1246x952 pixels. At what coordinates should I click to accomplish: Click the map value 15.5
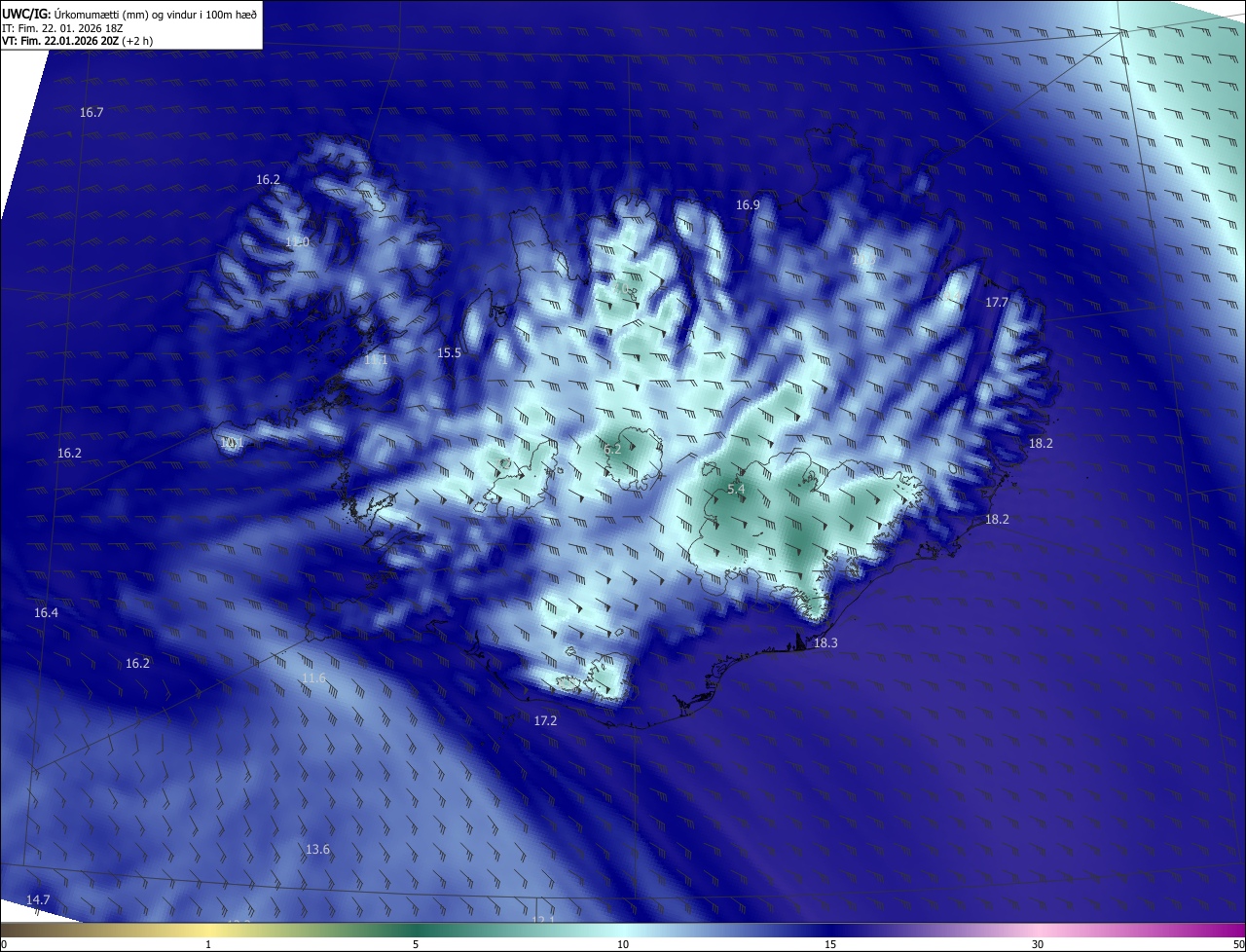449,353
